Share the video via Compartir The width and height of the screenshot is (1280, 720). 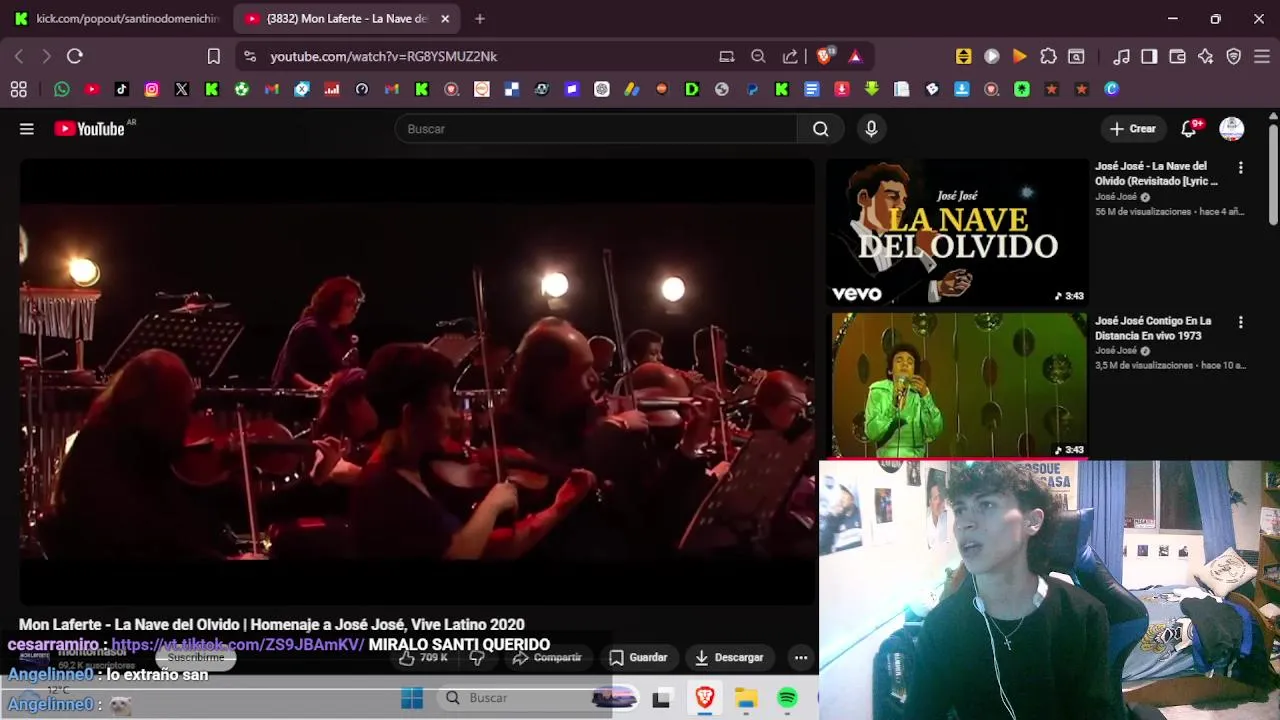click(x=547, y=657)
